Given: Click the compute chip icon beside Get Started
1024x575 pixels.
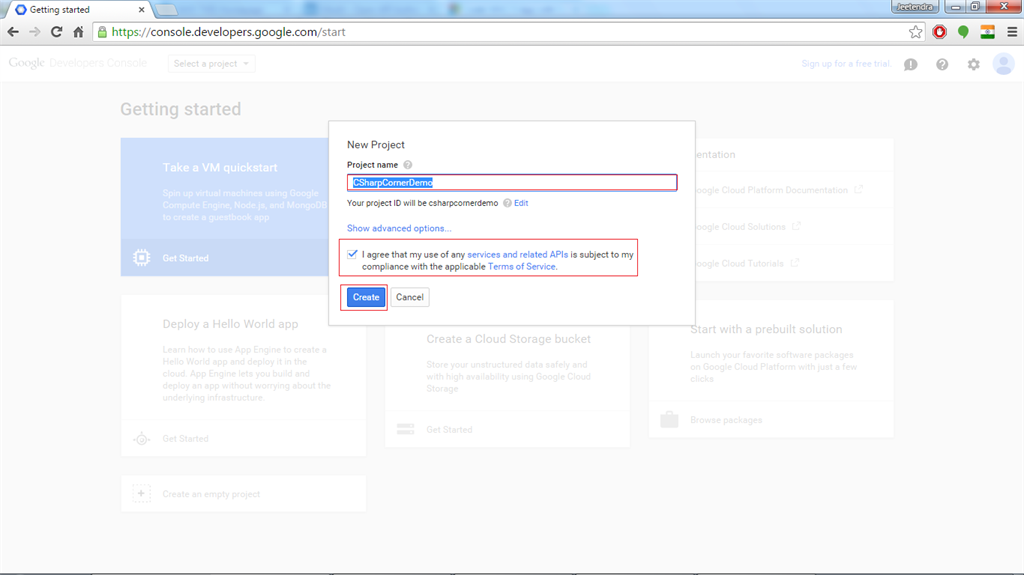Looking at the screenshot, I should (x=142, y=258).
